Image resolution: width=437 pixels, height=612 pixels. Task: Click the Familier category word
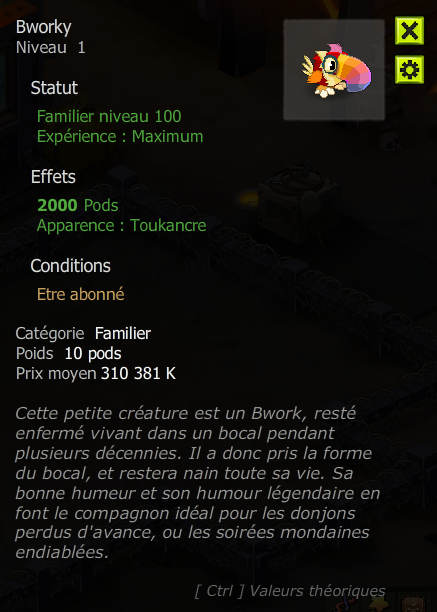[x=123, y=334]
